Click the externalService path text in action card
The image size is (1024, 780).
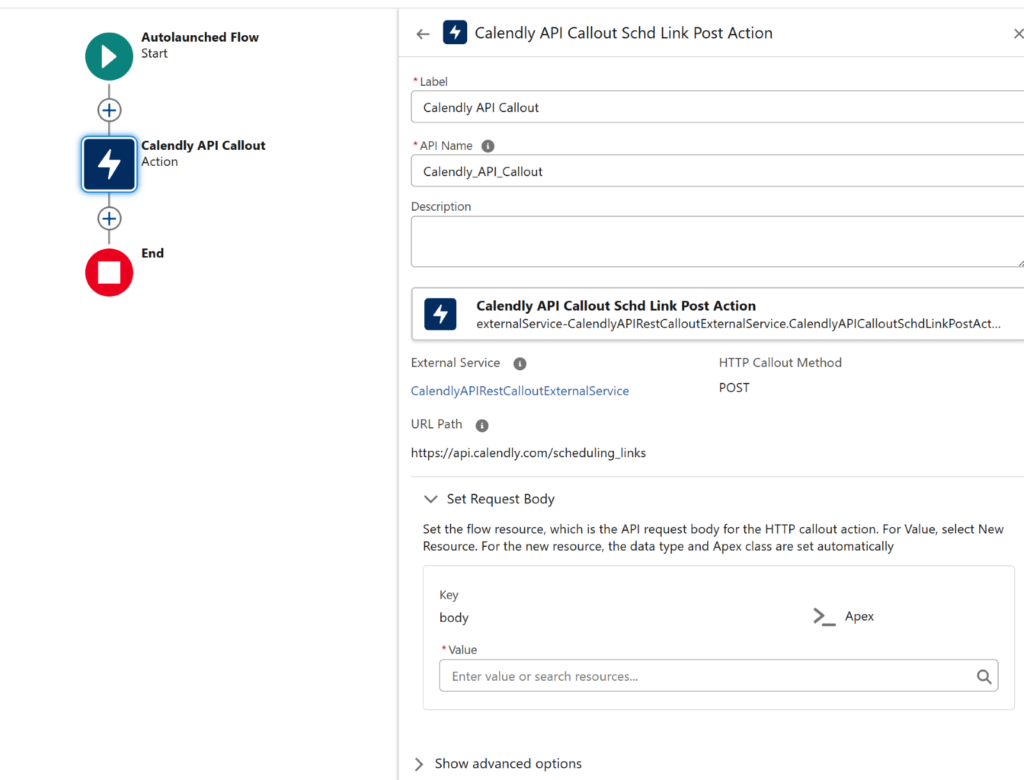[x=738, y=324]
